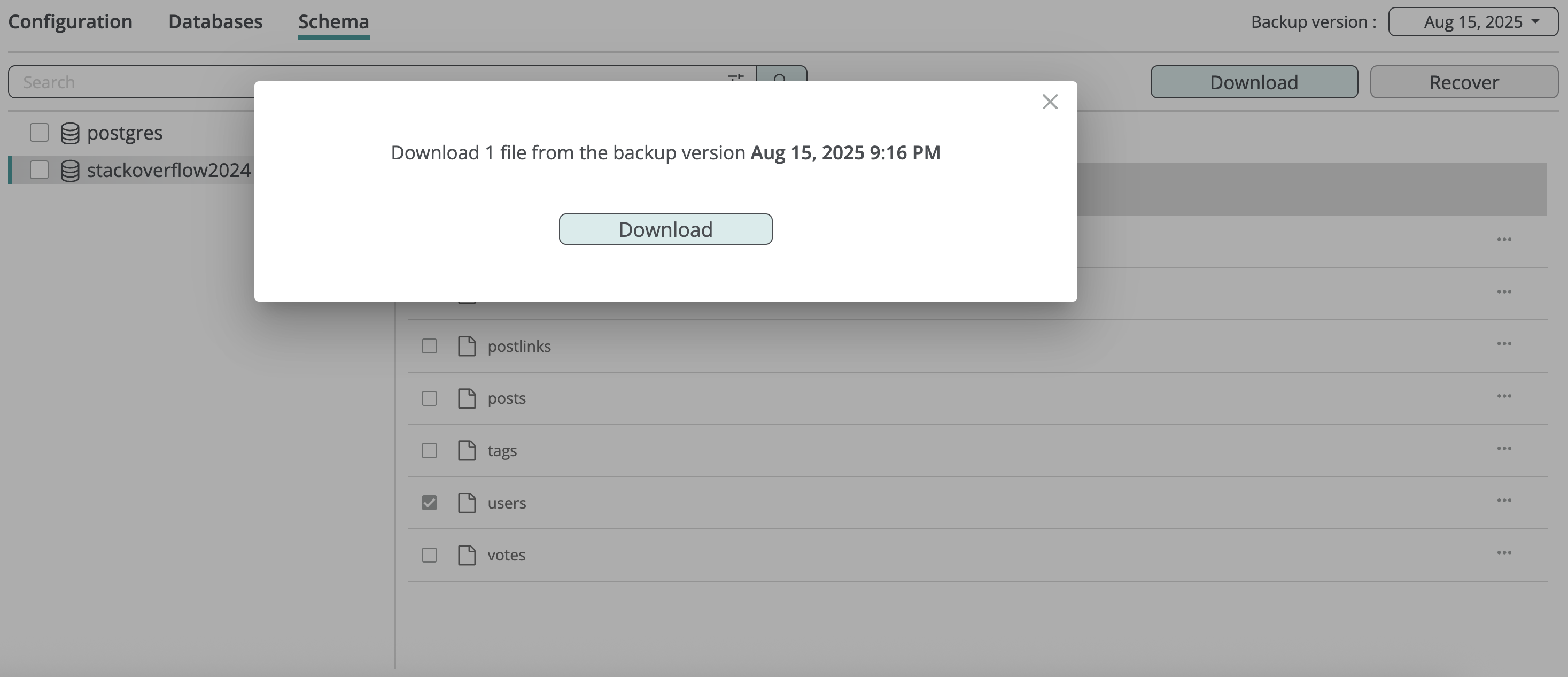Switch to the Databases tab

pyautogui.click(x=215, y=22)
